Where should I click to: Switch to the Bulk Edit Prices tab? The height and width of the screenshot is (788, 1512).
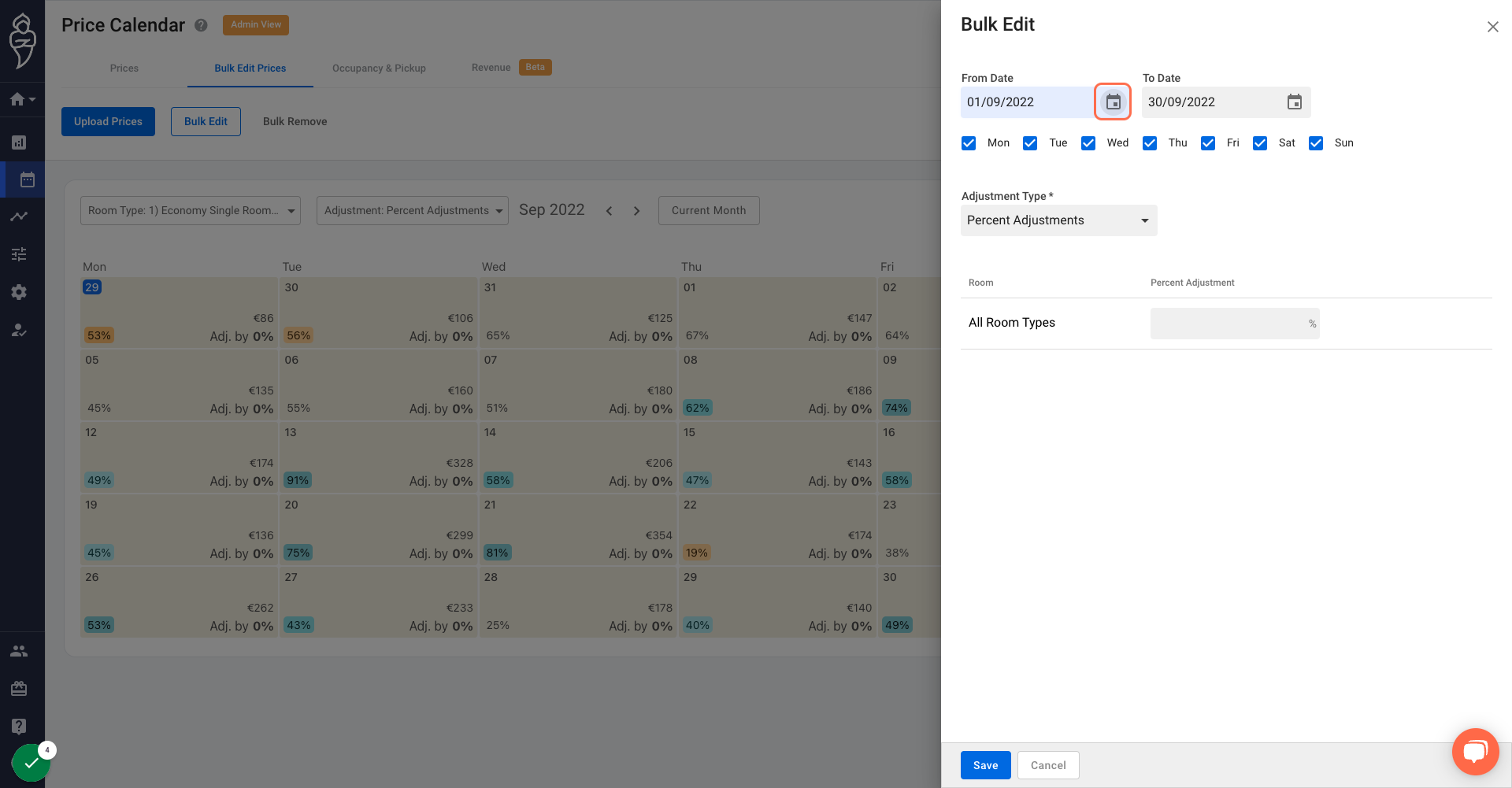250,68
